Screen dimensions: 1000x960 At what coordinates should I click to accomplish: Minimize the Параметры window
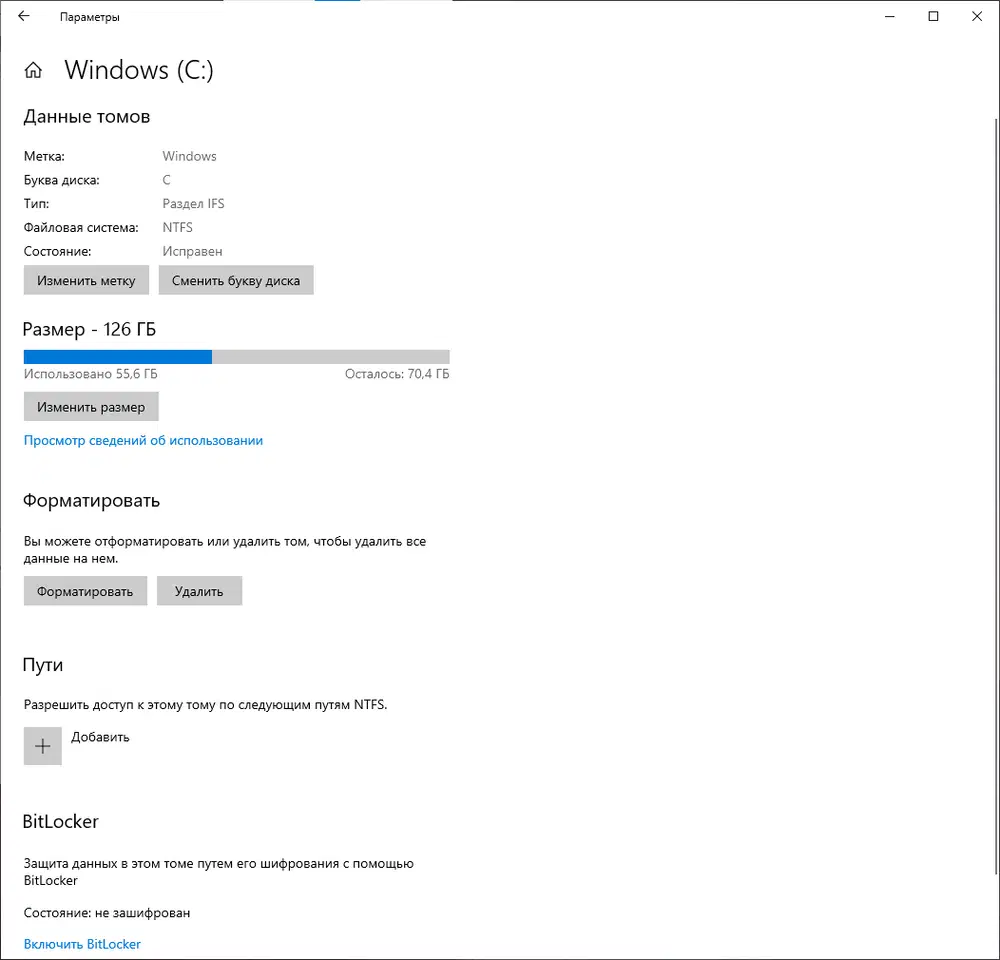890,17
